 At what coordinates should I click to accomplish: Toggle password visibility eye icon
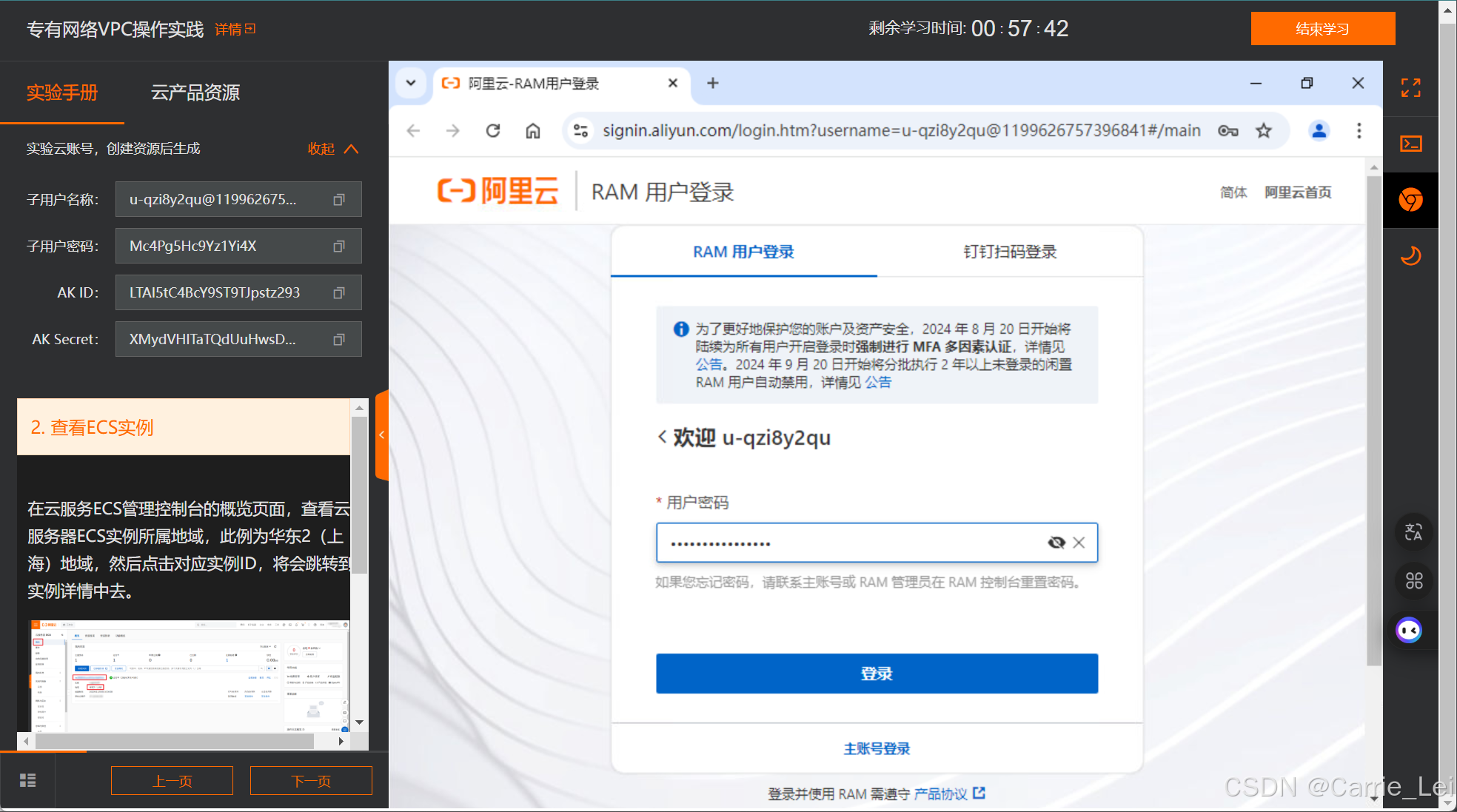pyautogui.click(x=1056, y=543)
